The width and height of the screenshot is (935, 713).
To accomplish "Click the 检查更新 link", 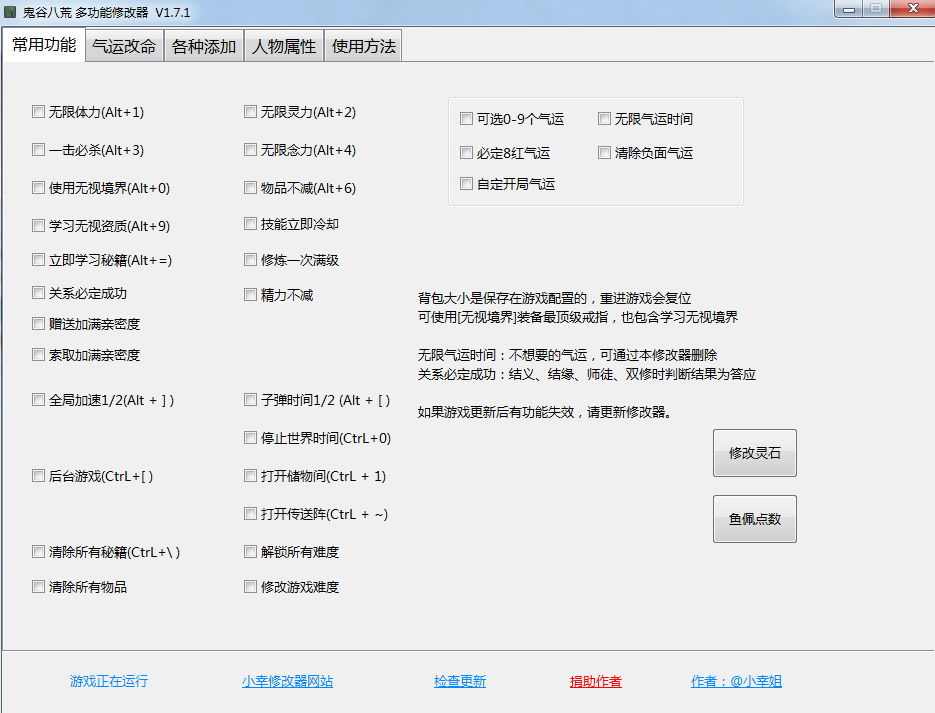I will pyautogui.click(x=459, y=681).
